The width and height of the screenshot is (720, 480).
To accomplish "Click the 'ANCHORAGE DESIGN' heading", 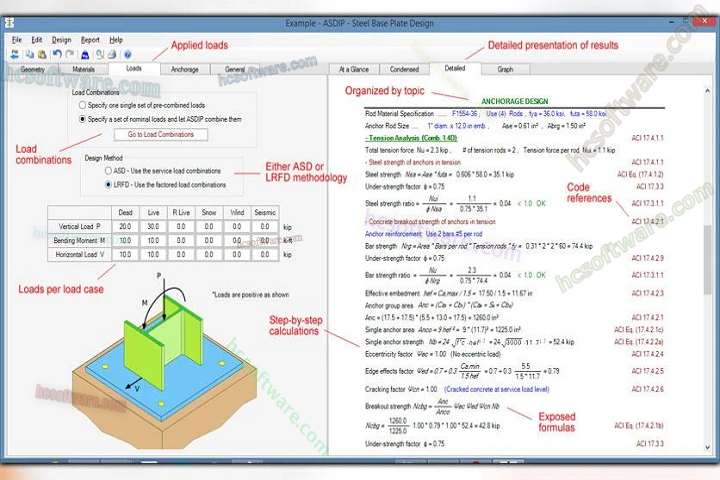I will [514, 101].
